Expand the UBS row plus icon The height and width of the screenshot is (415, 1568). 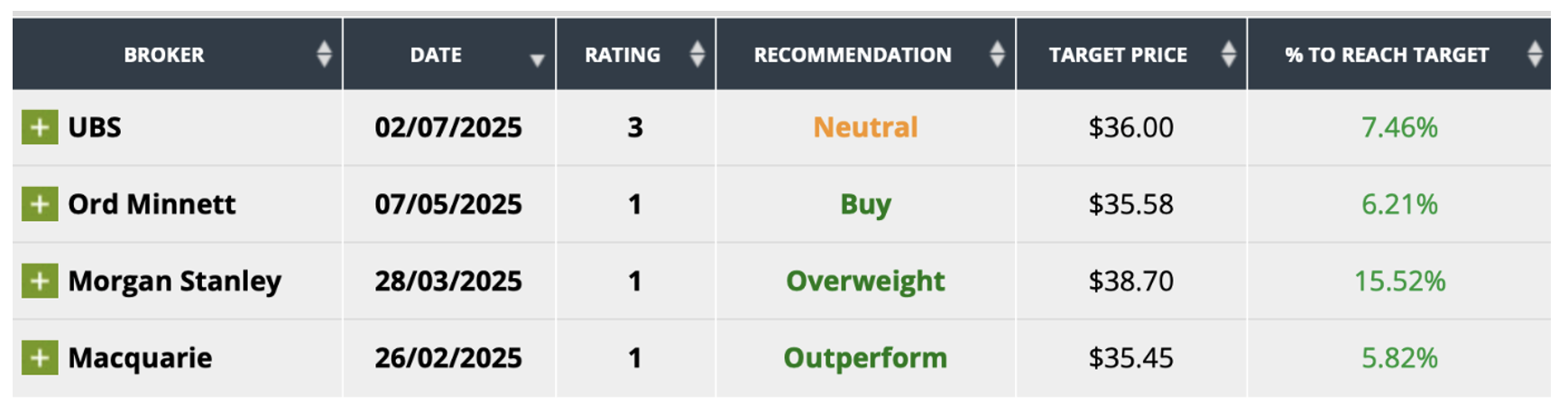40,127
